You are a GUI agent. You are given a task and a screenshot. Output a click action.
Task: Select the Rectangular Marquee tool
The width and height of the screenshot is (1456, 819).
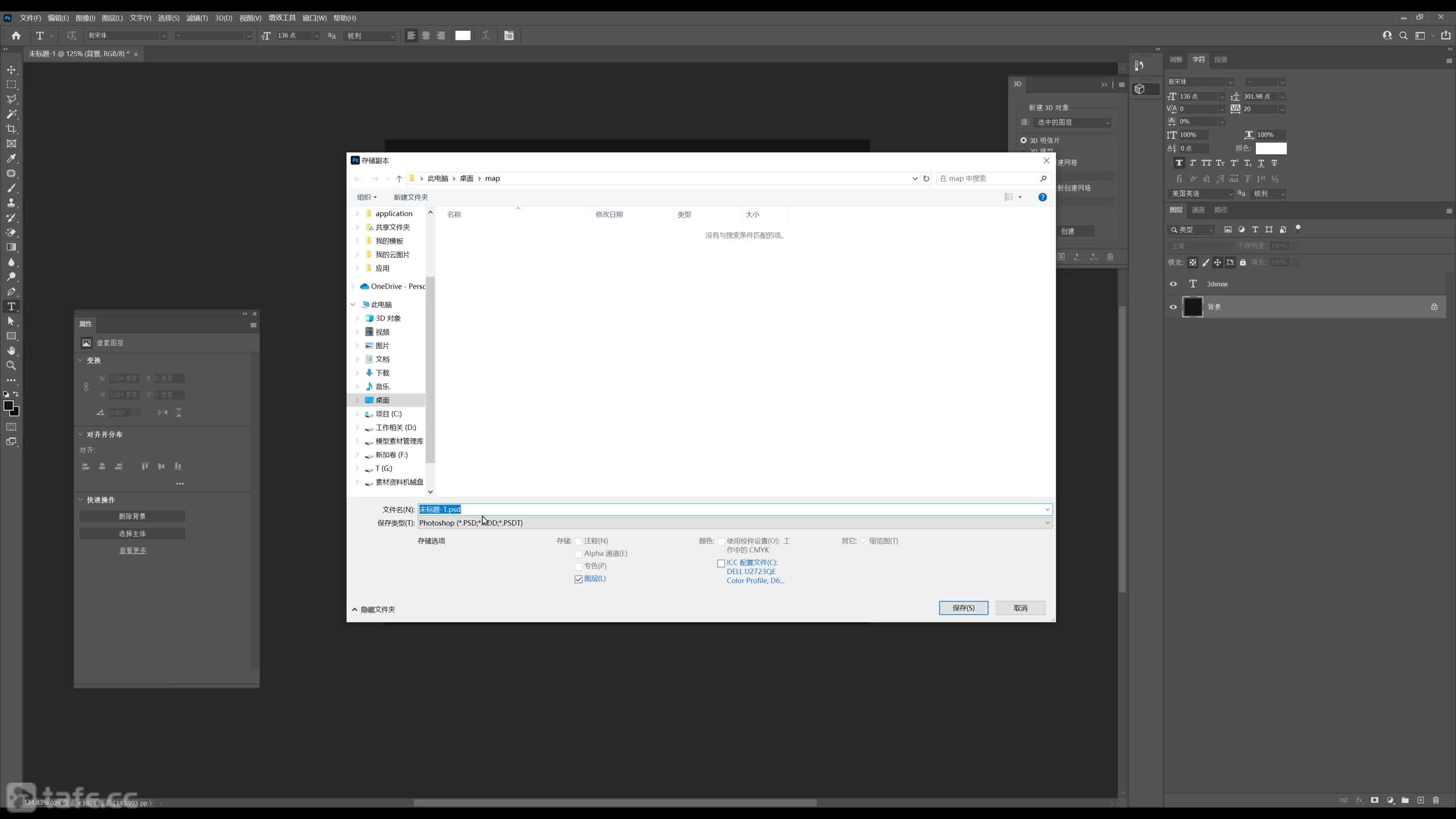click(11, 84)
